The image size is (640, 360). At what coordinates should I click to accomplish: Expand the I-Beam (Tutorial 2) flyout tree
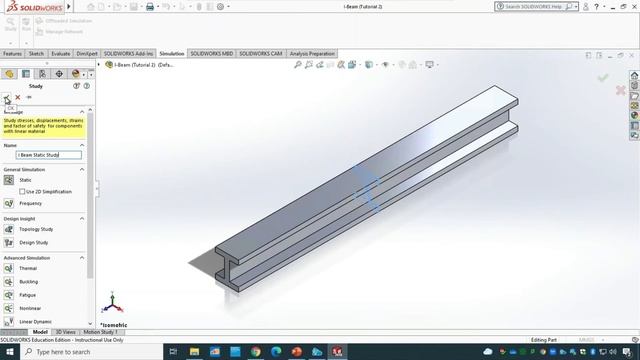98,64
